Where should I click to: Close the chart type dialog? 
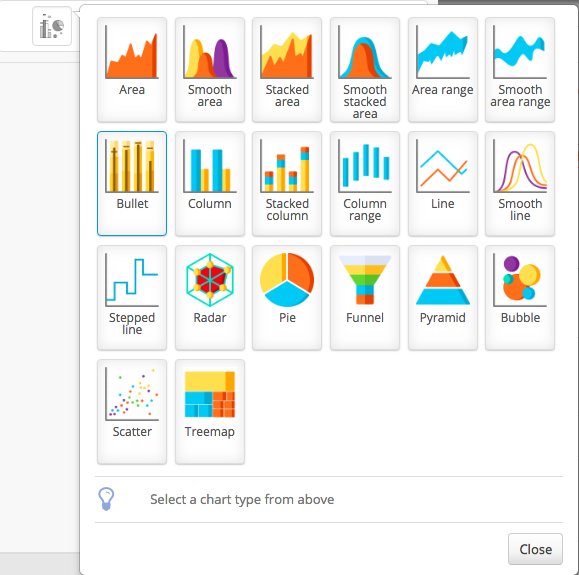(535, 549)
